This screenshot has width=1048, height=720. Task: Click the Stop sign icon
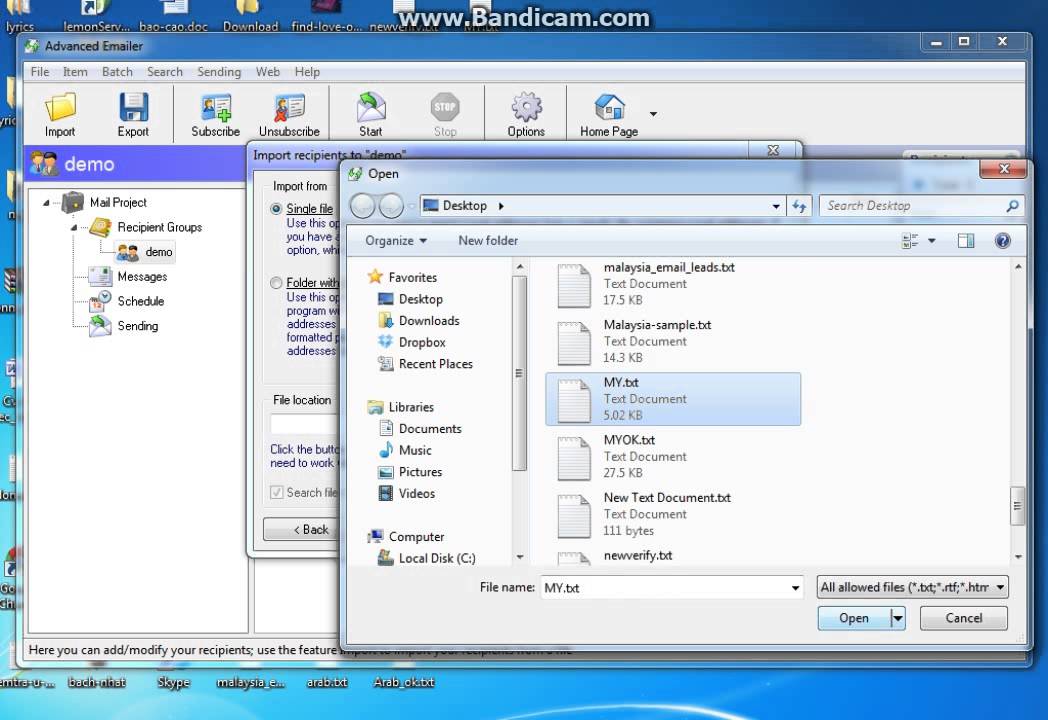(x=445, y=107)
